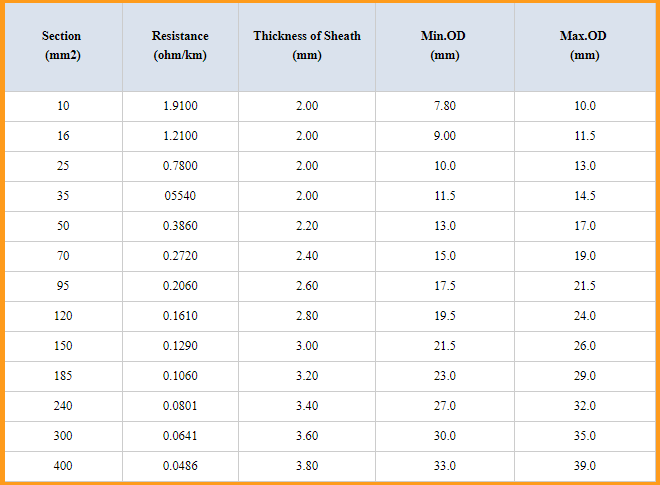660x485 pixels.
Task: Click the Min.OD cell showing 33.0
Action: 444,466
